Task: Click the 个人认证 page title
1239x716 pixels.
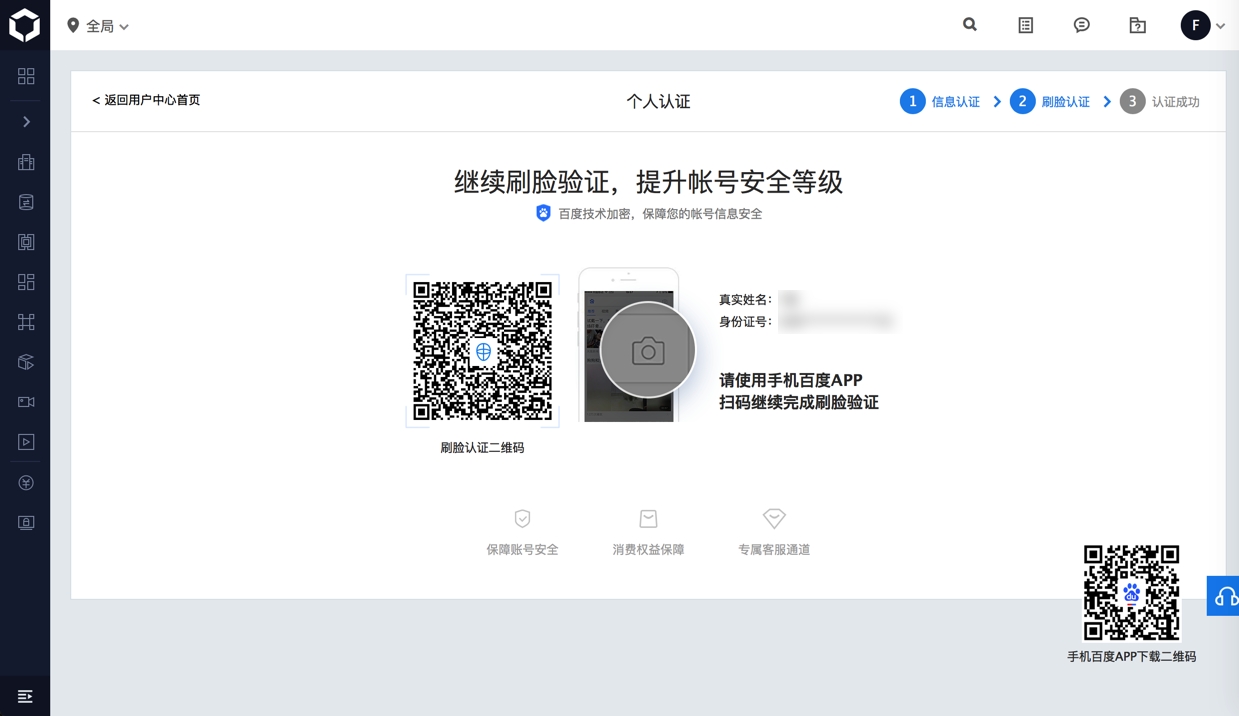Action: (x=658, y=101)
